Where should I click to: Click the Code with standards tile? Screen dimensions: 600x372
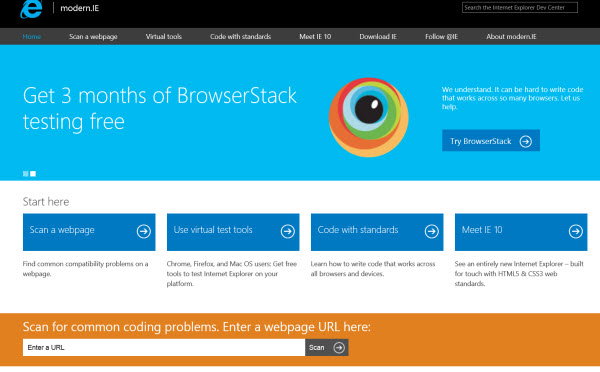coord(377,232)
